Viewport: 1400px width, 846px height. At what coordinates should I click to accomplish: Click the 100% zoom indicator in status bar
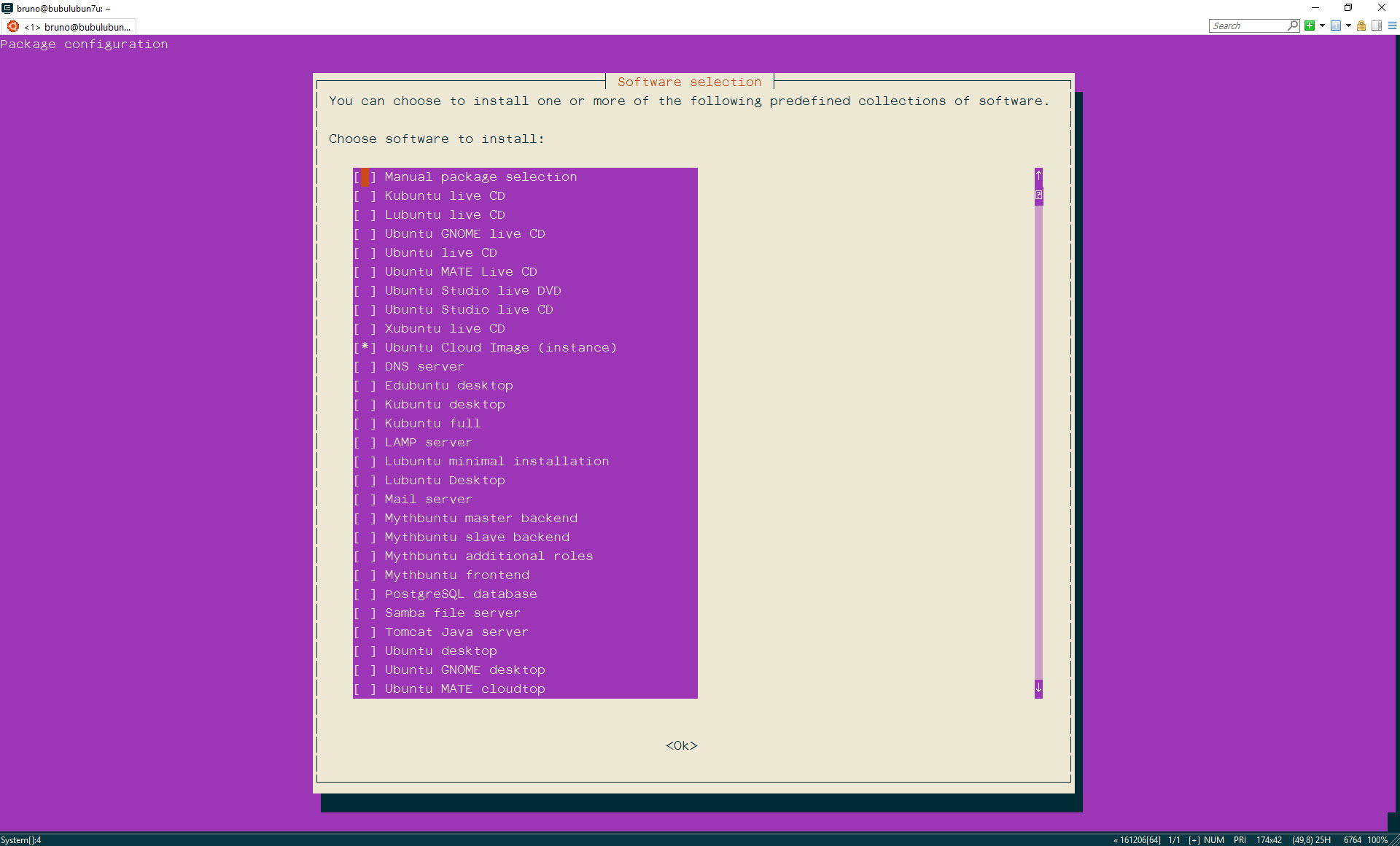coord(1377,840)
